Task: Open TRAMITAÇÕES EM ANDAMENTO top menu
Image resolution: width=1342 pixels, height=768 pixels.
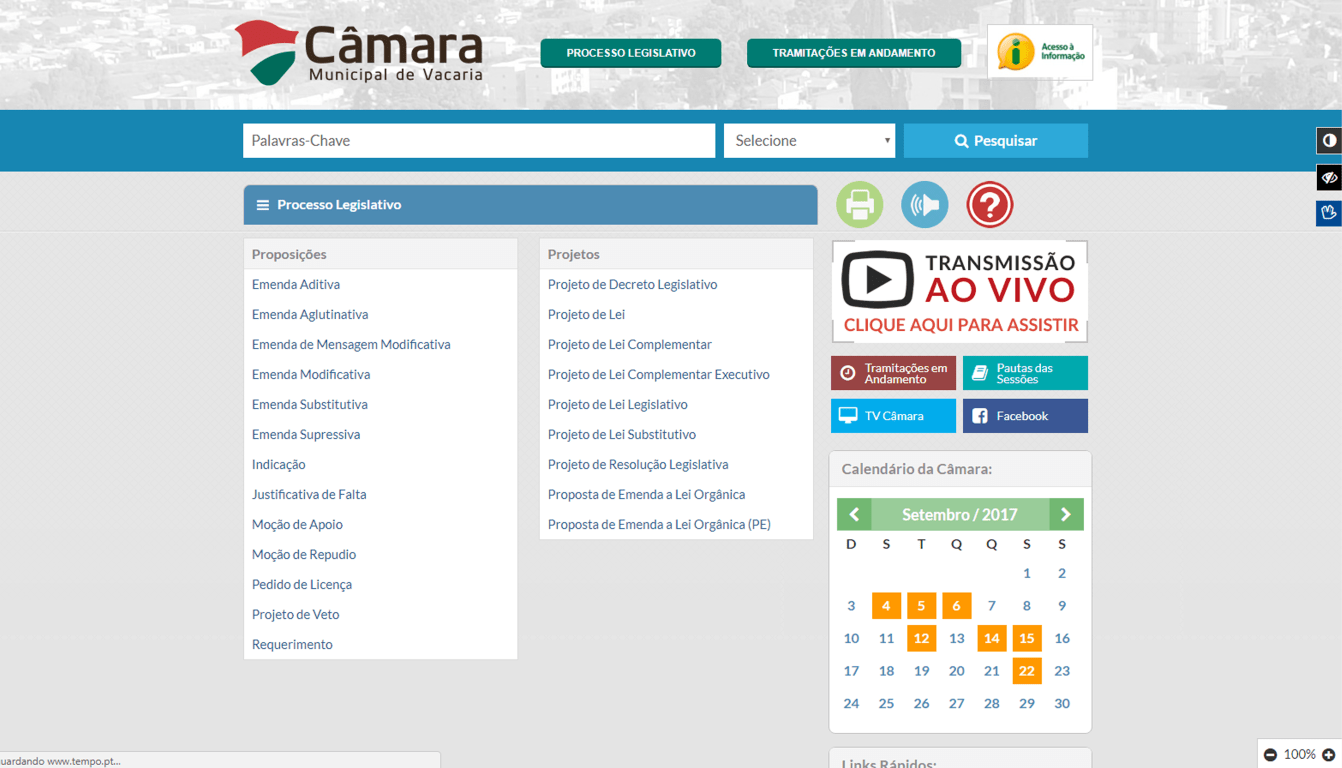Action: click(854, 53)
